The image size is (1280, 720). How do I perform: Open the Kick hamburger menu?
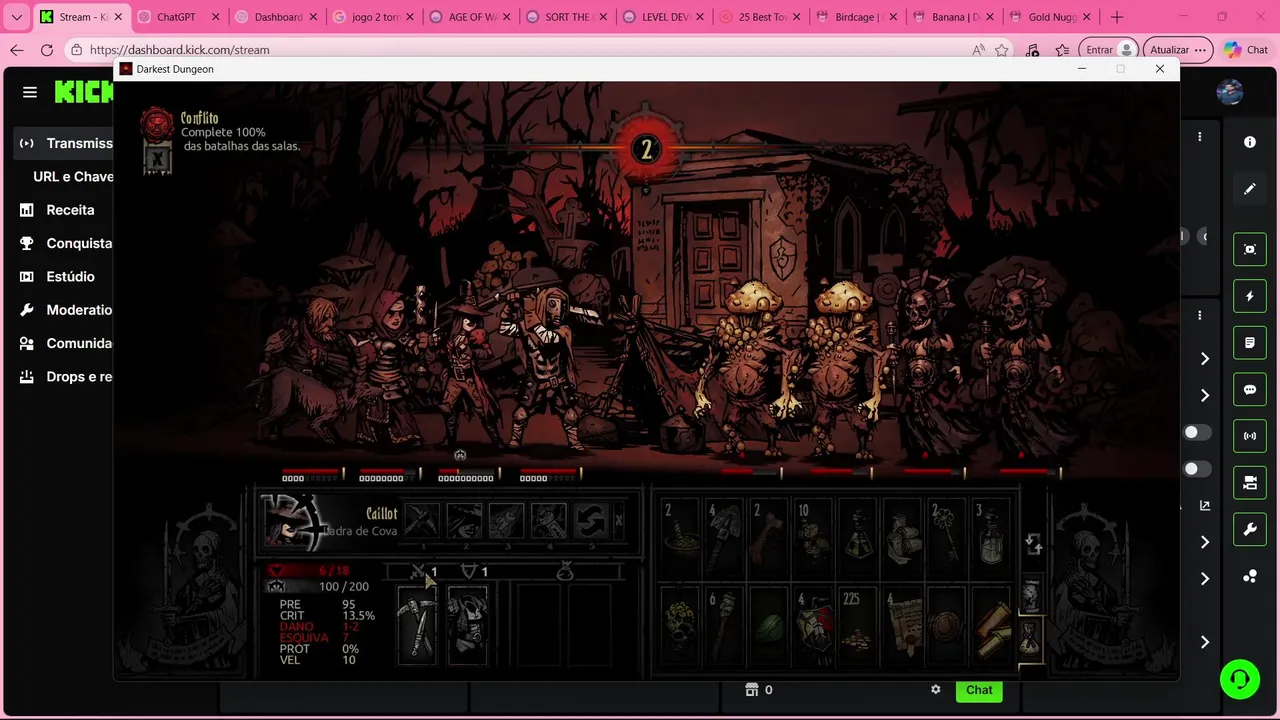[30, 92]
